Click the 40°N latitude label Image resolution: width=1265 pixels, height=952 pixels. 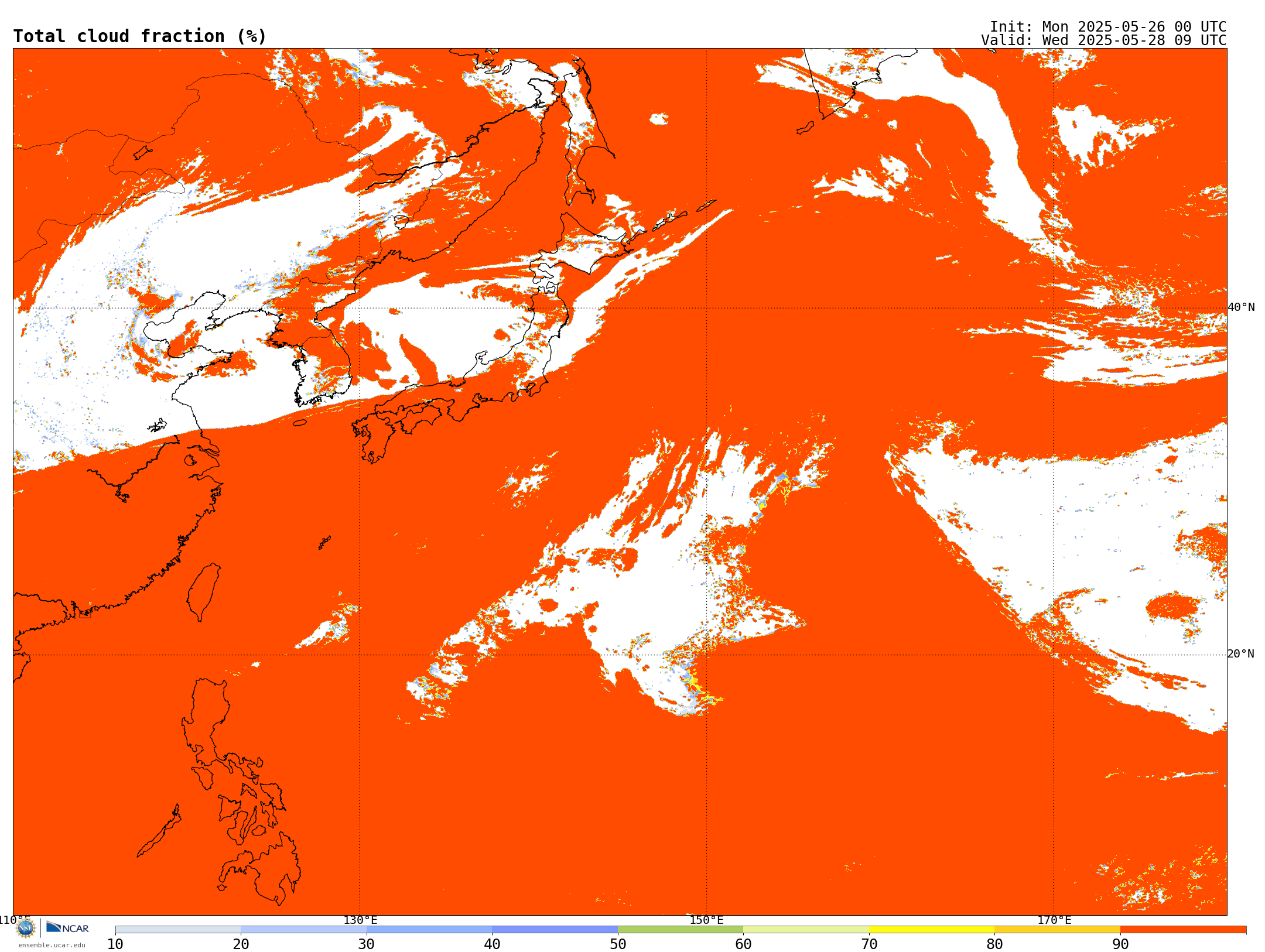[x=1241, y=307]
